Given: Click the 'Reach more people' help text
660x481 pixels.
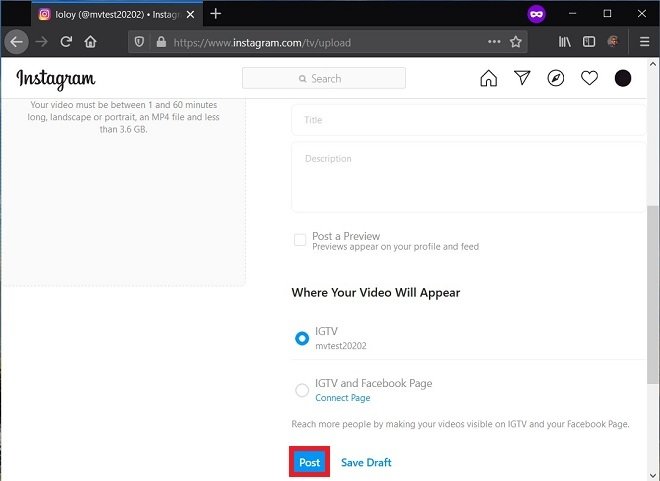Looking at the screenshot, I should [x=460, y=424].
